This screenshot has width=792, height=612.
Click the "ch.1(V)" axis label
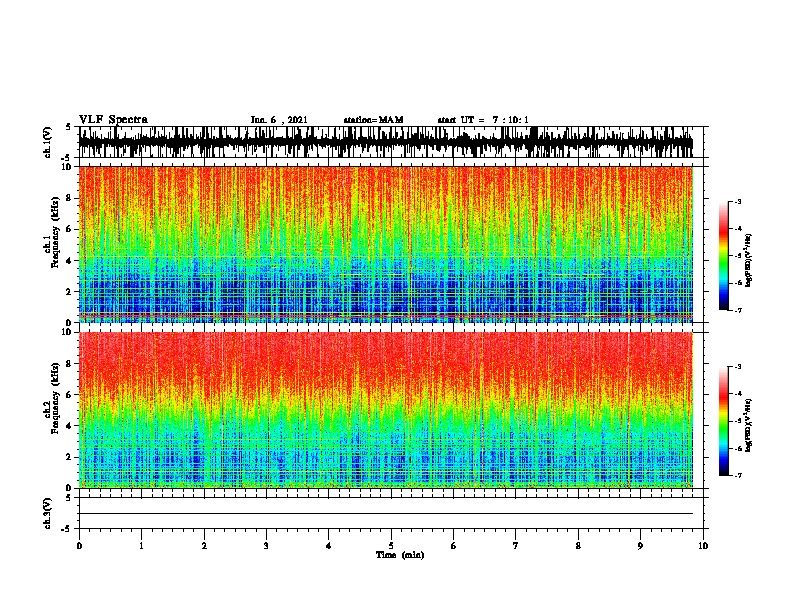pos(48,141)
